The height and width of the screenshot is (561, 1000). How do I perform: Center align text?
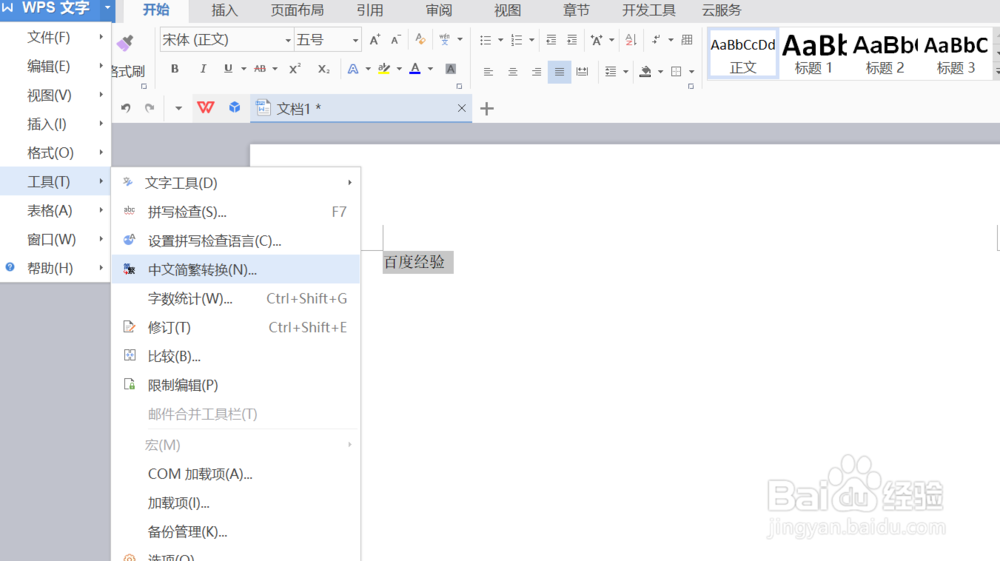pyautogui.click(x=513, y=71)
